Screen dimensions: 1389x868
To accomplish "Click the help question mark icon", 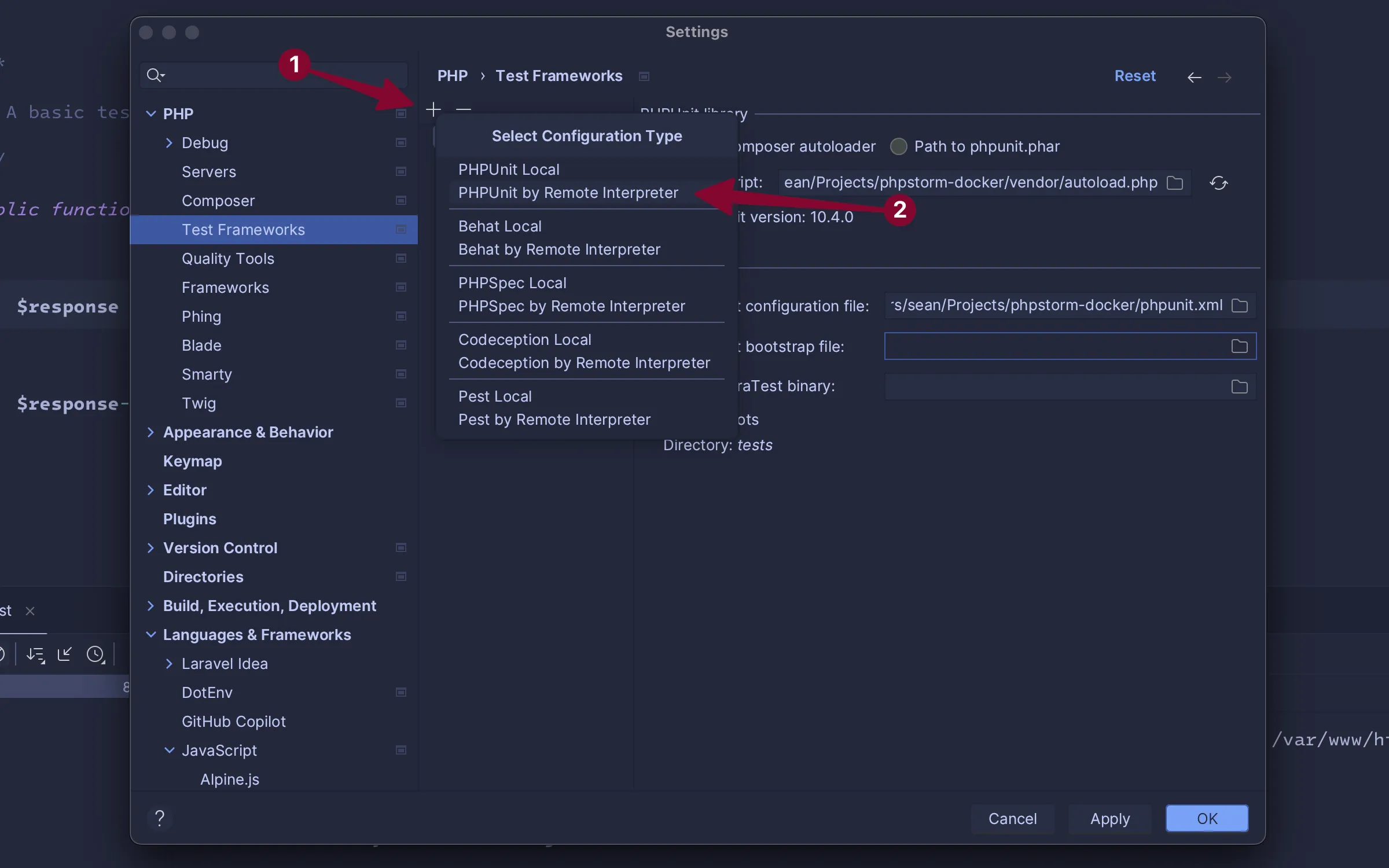I will (x=160, y=818).
